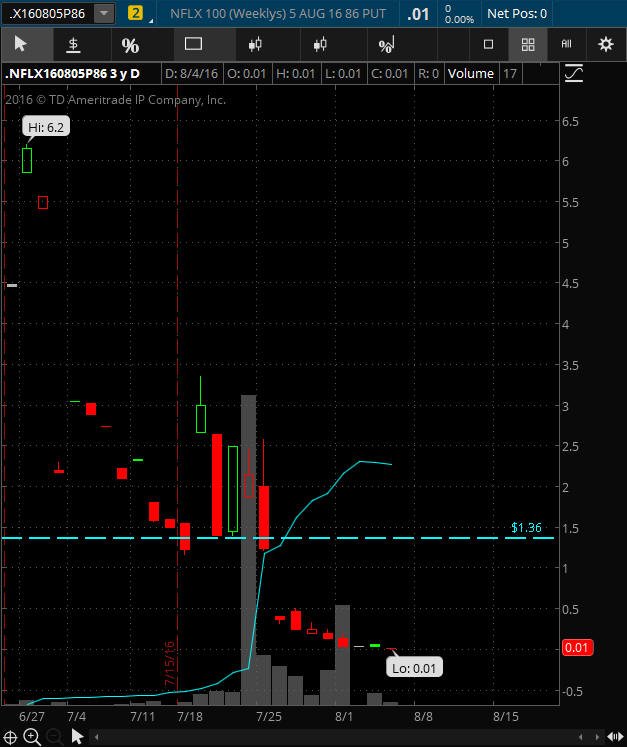Screen dimensions: 627x747
Task: Click the Volume study label
Action: pyautogui.click(x=471, y=74)
